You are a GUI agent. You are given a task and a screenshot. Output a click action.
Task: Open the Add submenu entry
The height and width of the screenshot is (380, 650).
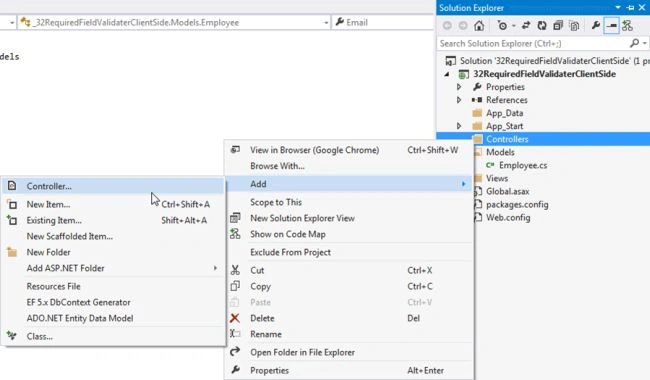(349, 184)
